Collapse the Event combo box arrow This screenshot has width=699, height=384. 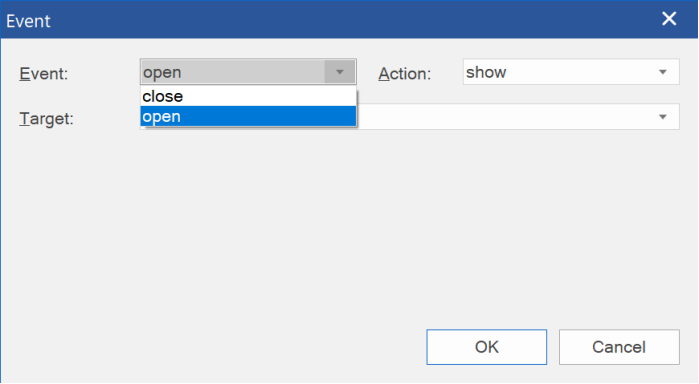[x=340, y=72]
